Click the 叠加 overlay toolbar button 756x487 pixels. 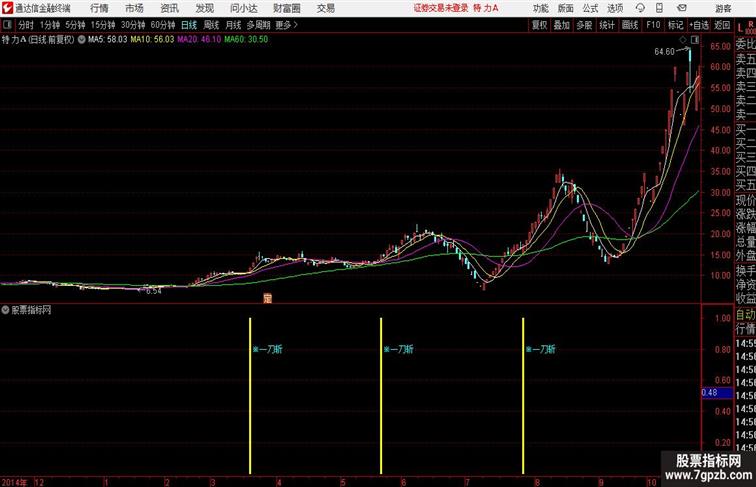click(x=562, y=25)
